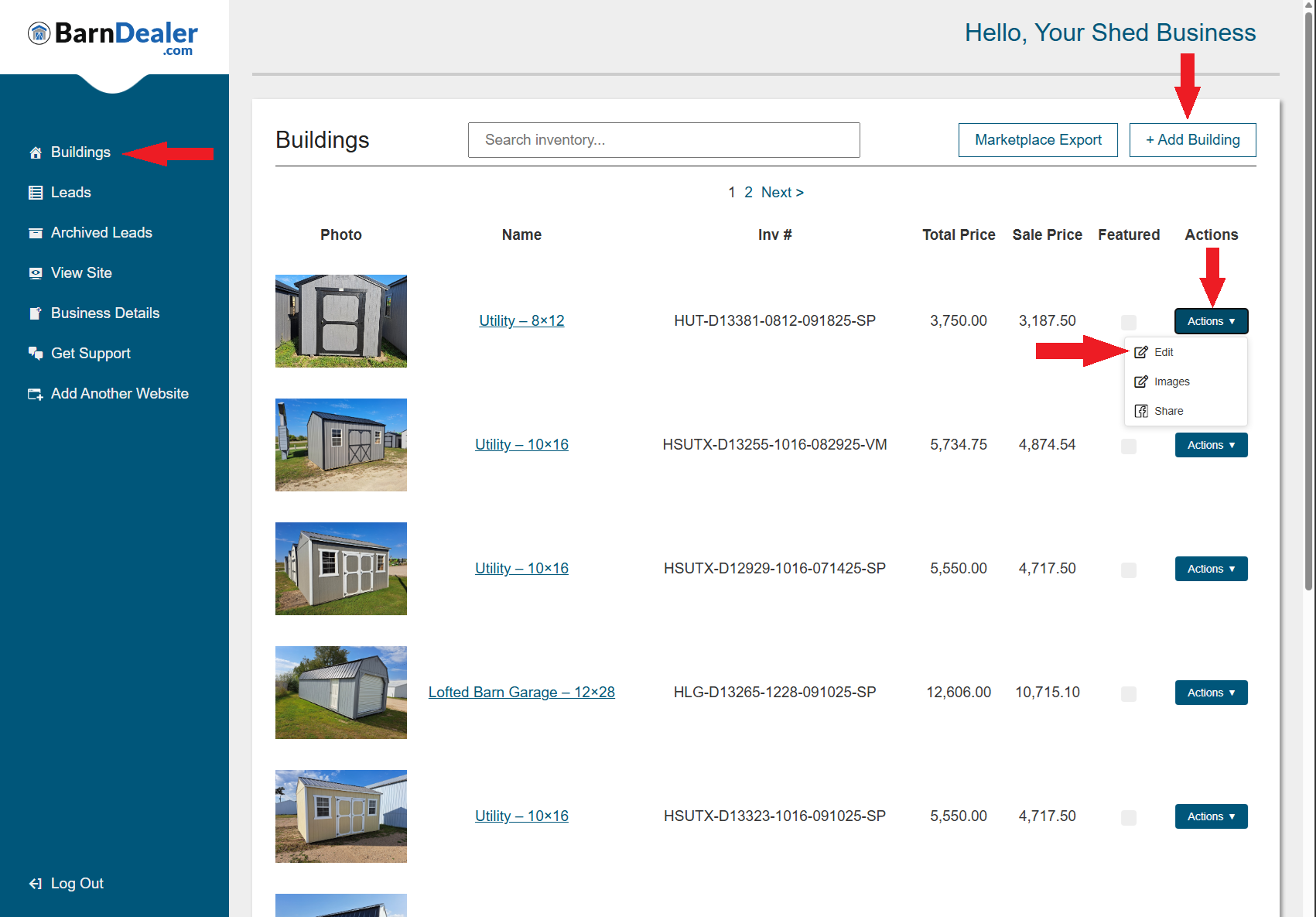
Task: Click the Lofted Barn Garage photo
Action: (x=341, y=693)
